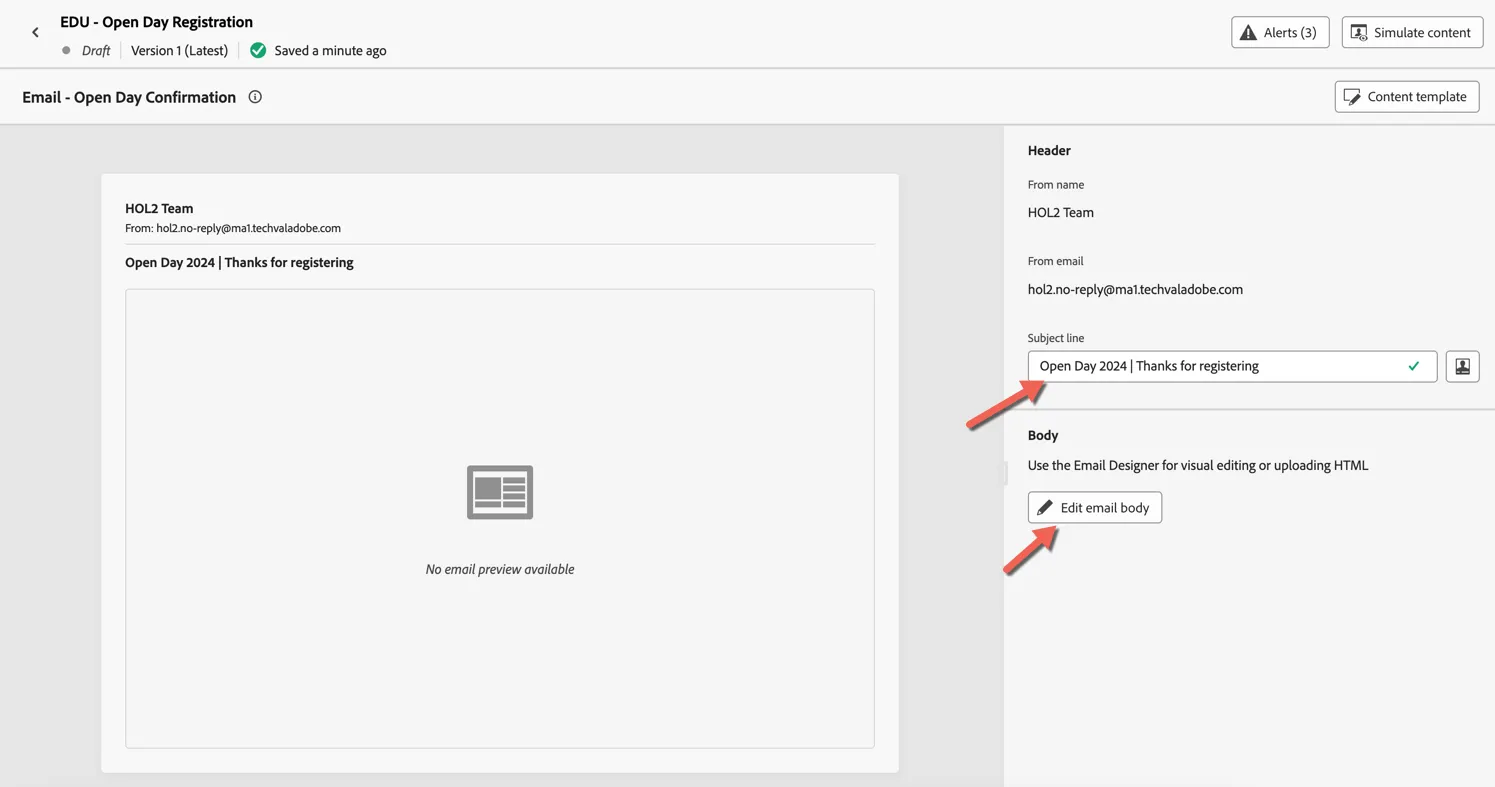Click the Email Designer description text
Image resolution: width=1495 pixels, height=787 pixels.
pyautogui.click(x=1197, y=465)
